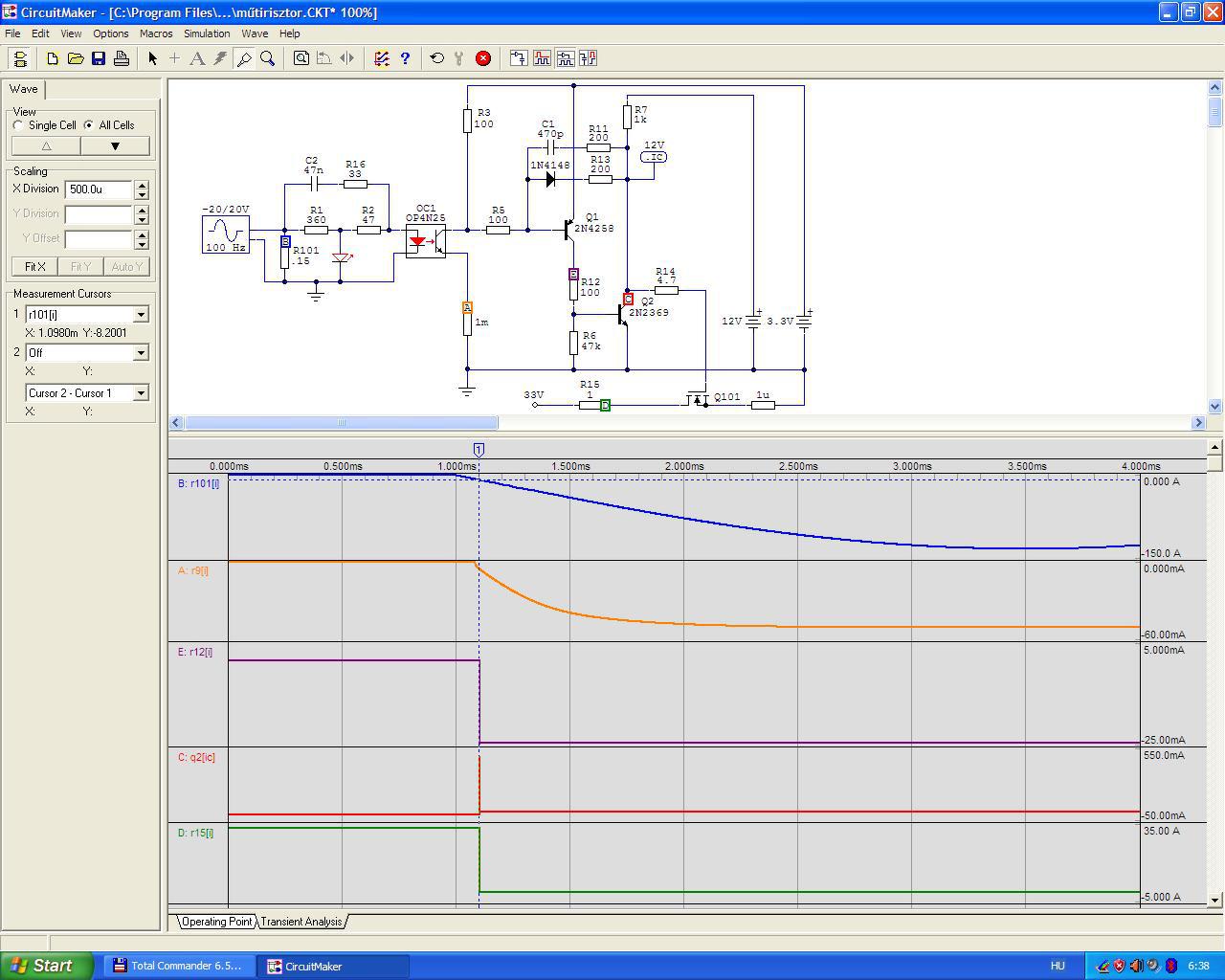Click the zoom magnifier tool
This screenshot has height=980, width=1225.
[x=268, y=58]
